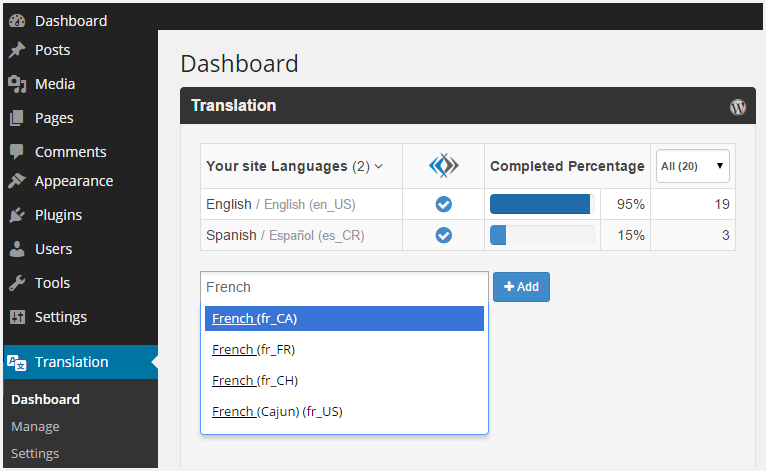This screenshot has width=766, height=471.
Task: Open the Tools menu
Action: pyautogui.click(x=52, y=283)
